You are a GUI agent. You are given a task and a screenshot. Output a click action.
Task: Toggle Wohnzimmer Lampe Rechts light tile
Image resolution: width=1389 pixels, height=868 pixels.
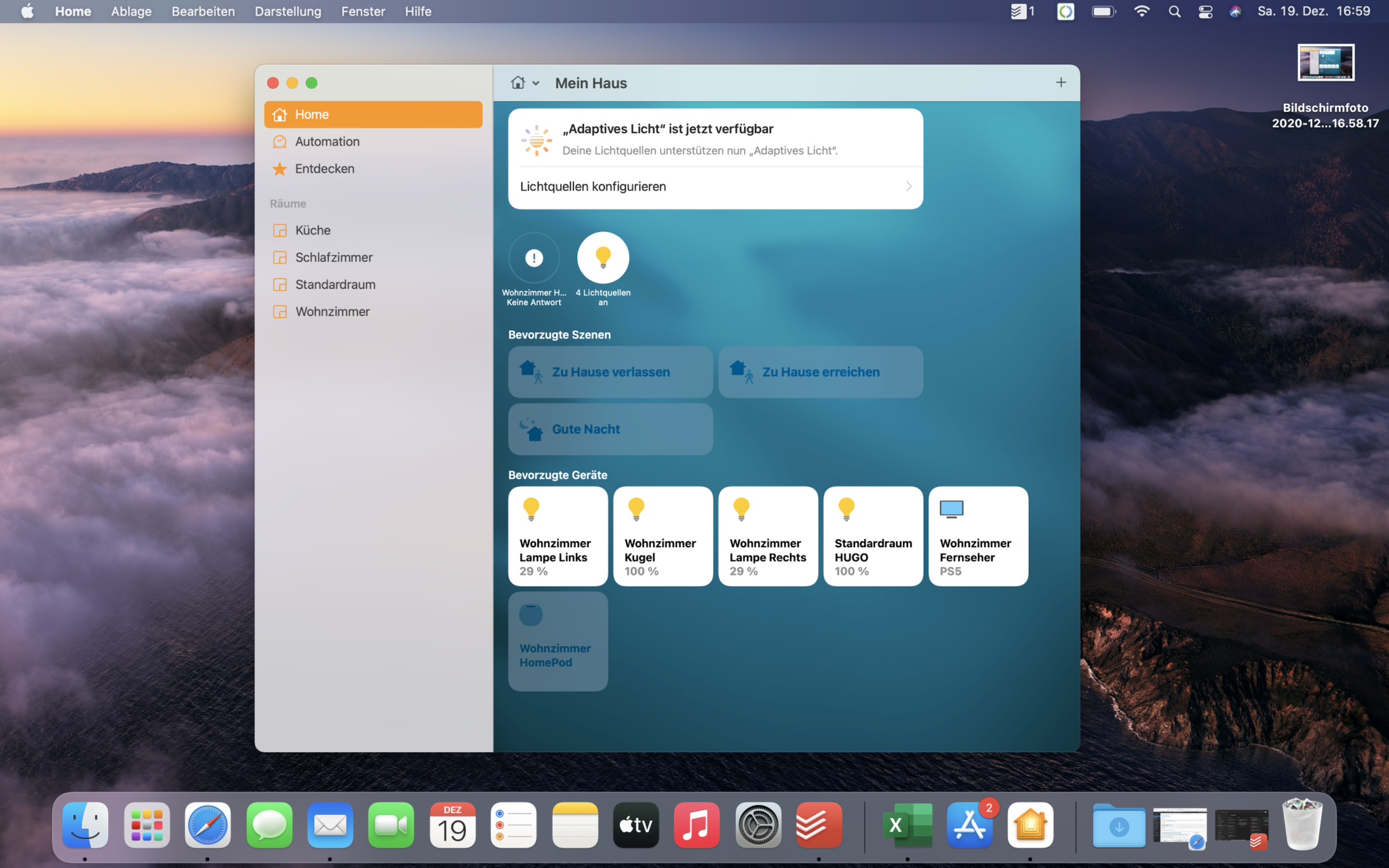pos(768,536)
